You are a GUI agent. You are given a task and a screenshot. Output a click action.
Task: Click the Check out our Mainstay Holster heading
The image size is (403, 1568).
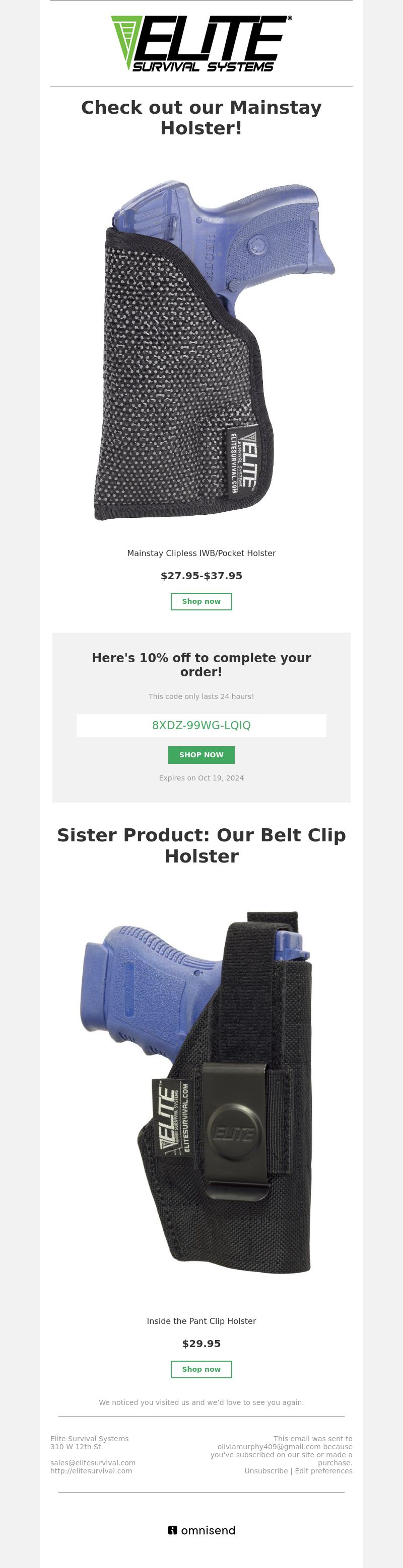click(201, 117)
